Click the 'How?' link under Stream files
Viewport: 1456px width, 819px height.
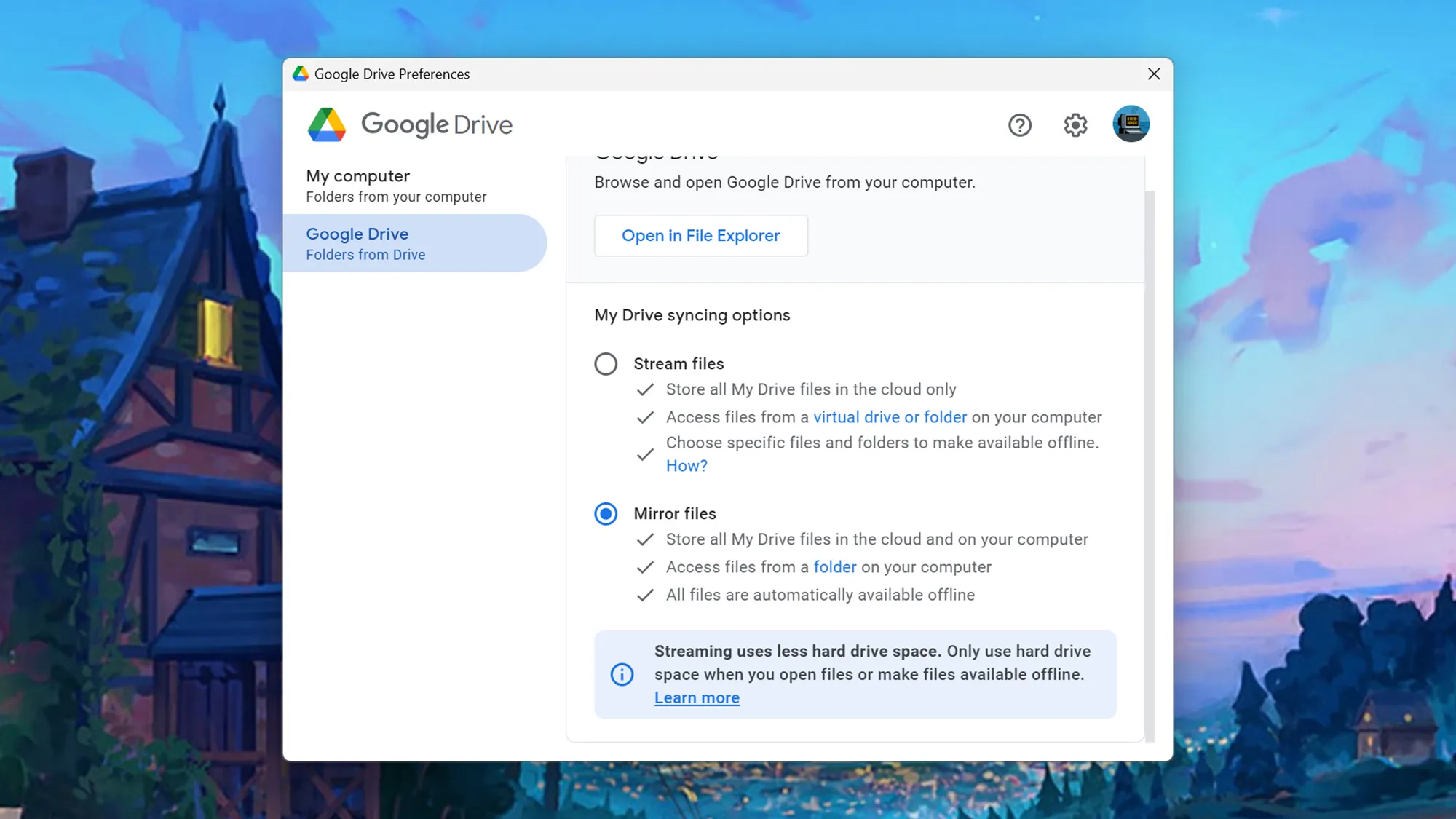click(687, 466)
